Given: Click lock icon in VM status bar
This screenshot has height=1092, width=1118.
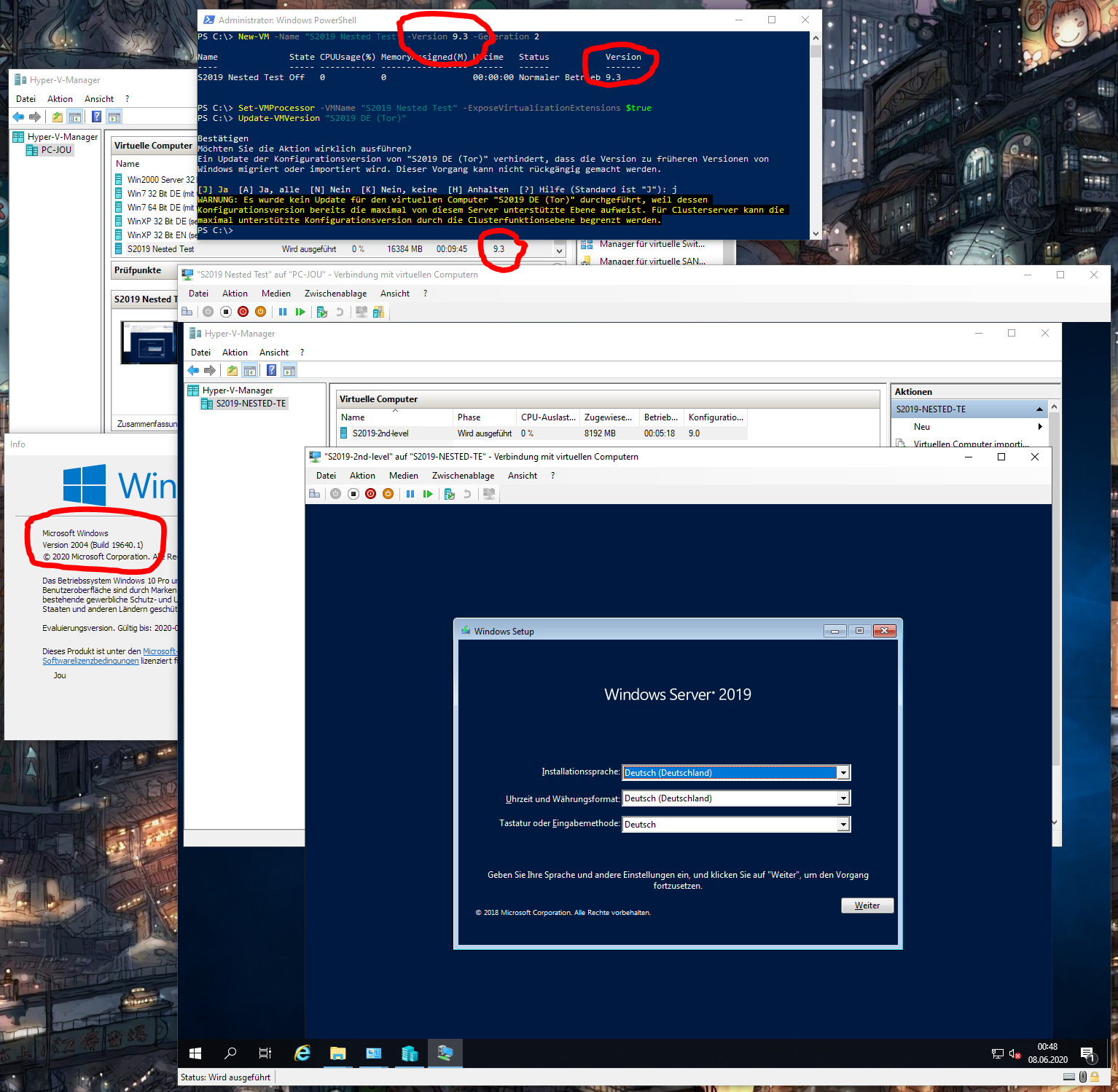Looking at the screenshot, I should tap(1094, 1077).
